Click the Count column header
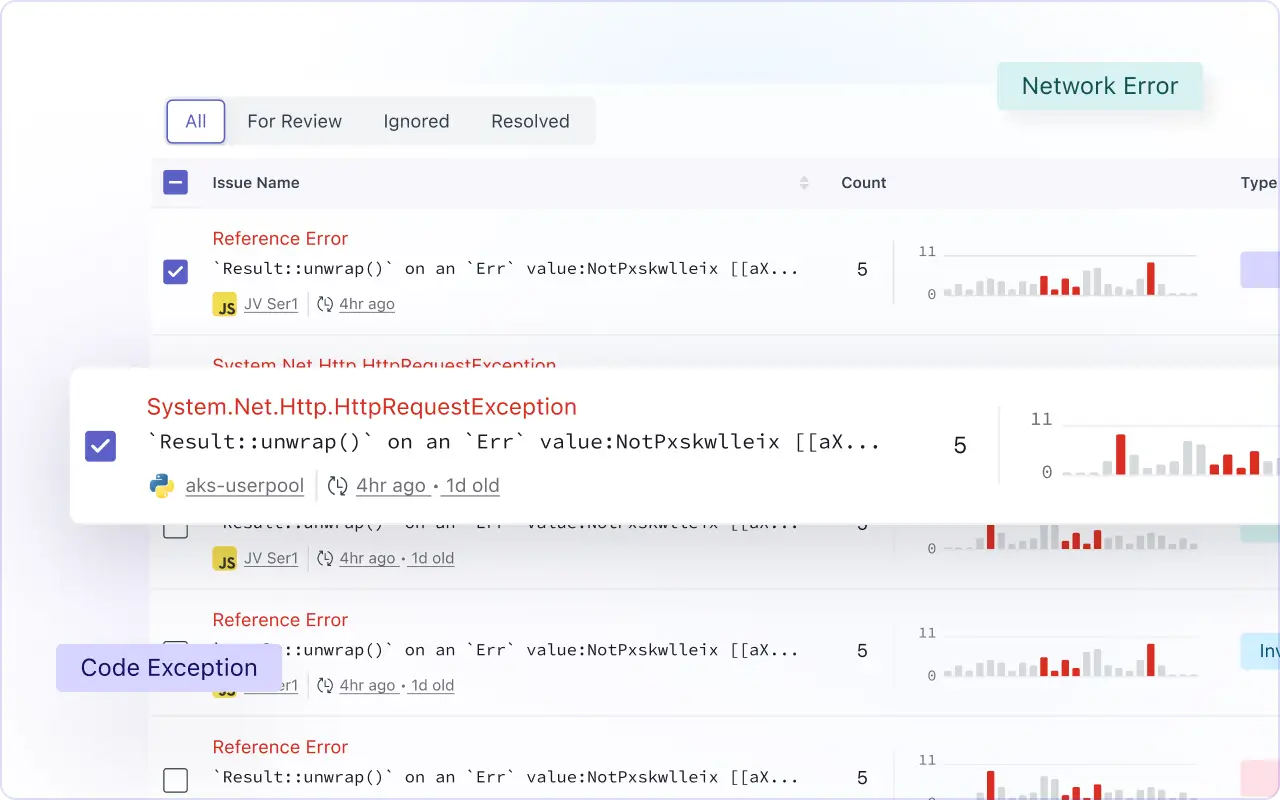 click(864, 183)
